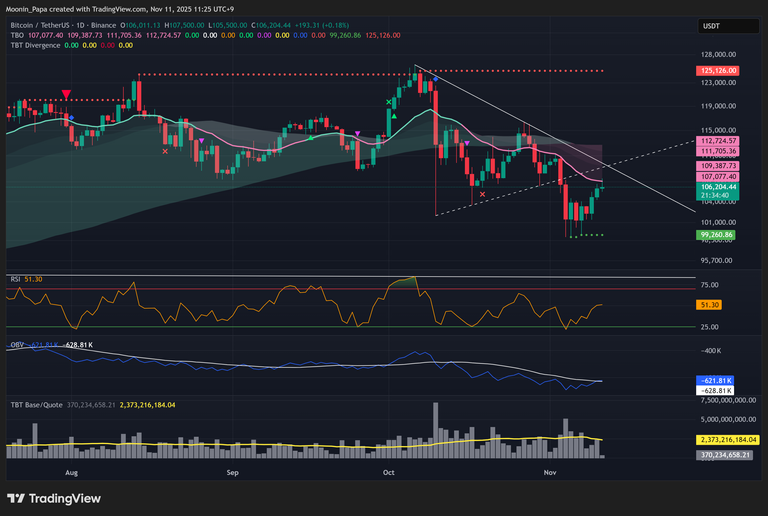Click the large red down-triangle signal marker
768x516 pixels.
tap(66, 94)
